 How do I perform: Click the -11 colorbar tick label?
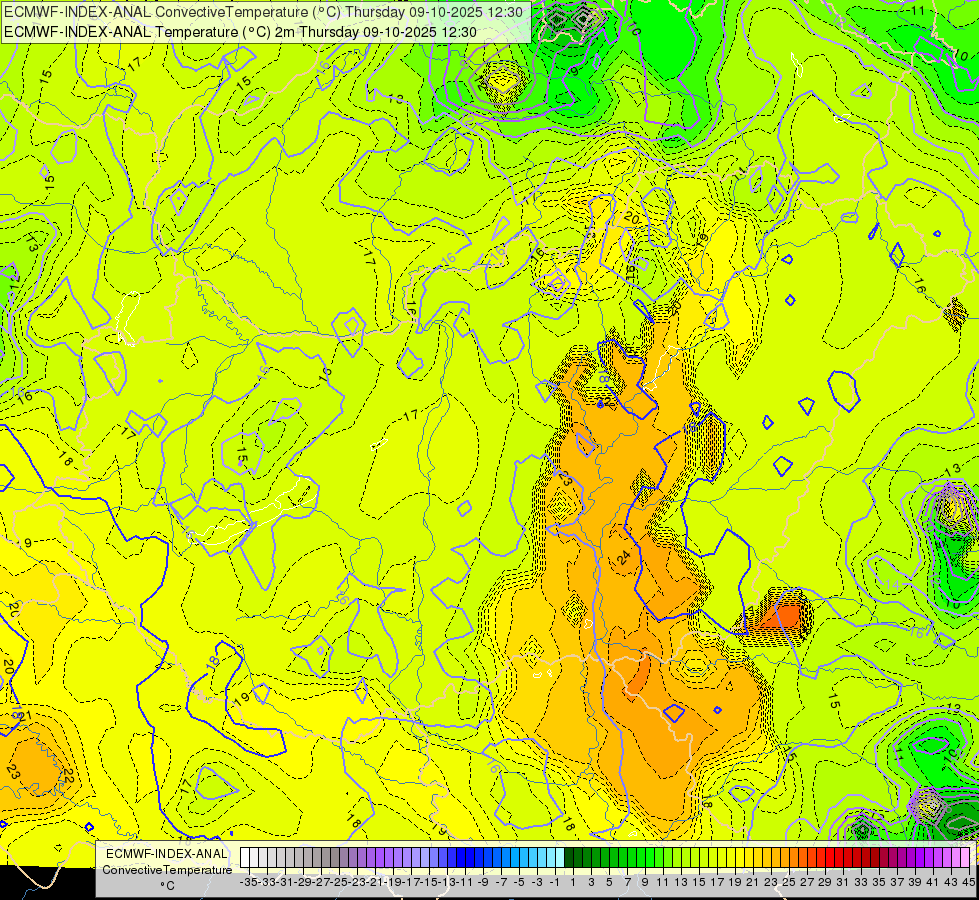pos(466,882)
